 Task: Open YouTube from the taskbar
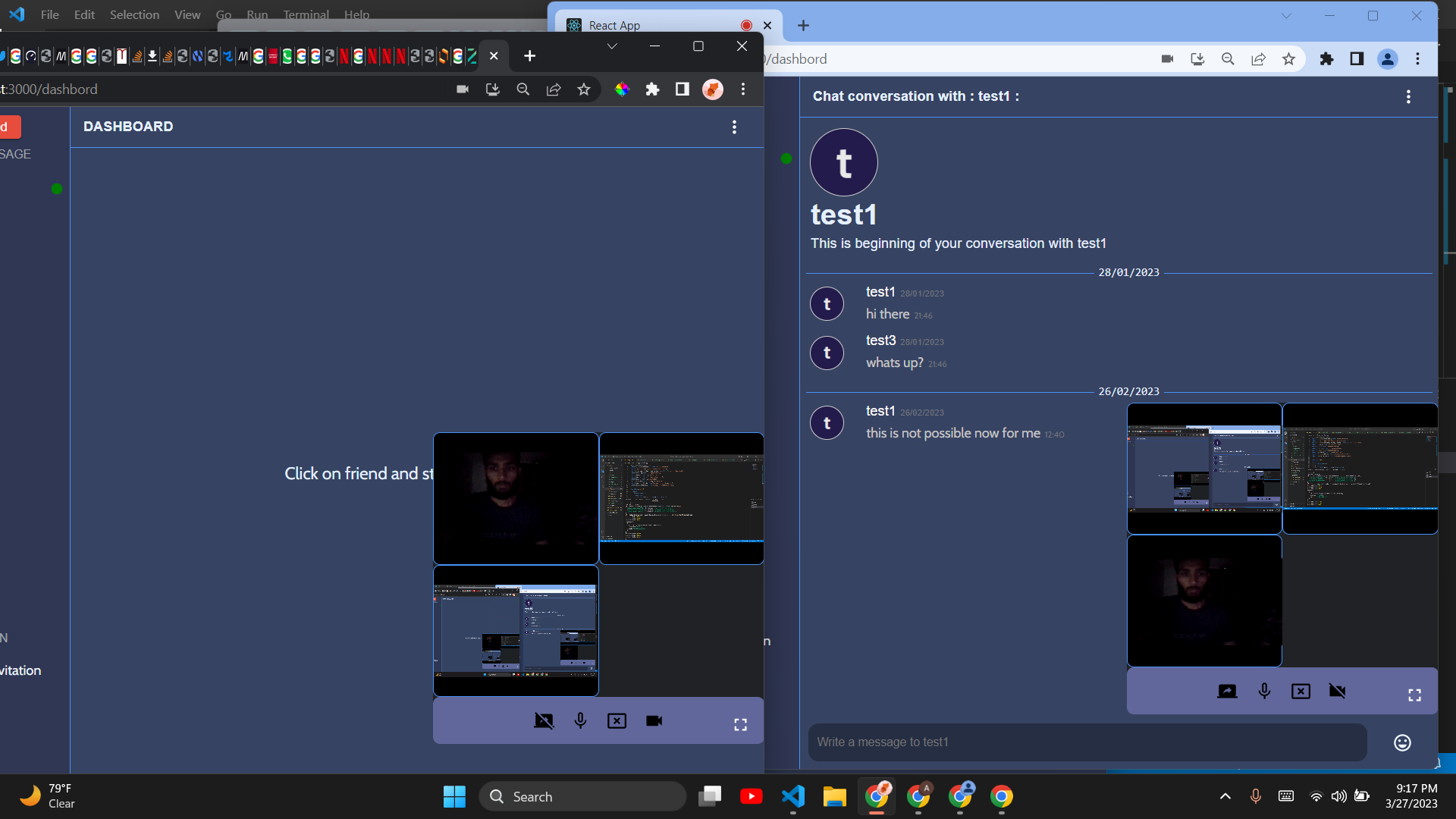(752, 796)
